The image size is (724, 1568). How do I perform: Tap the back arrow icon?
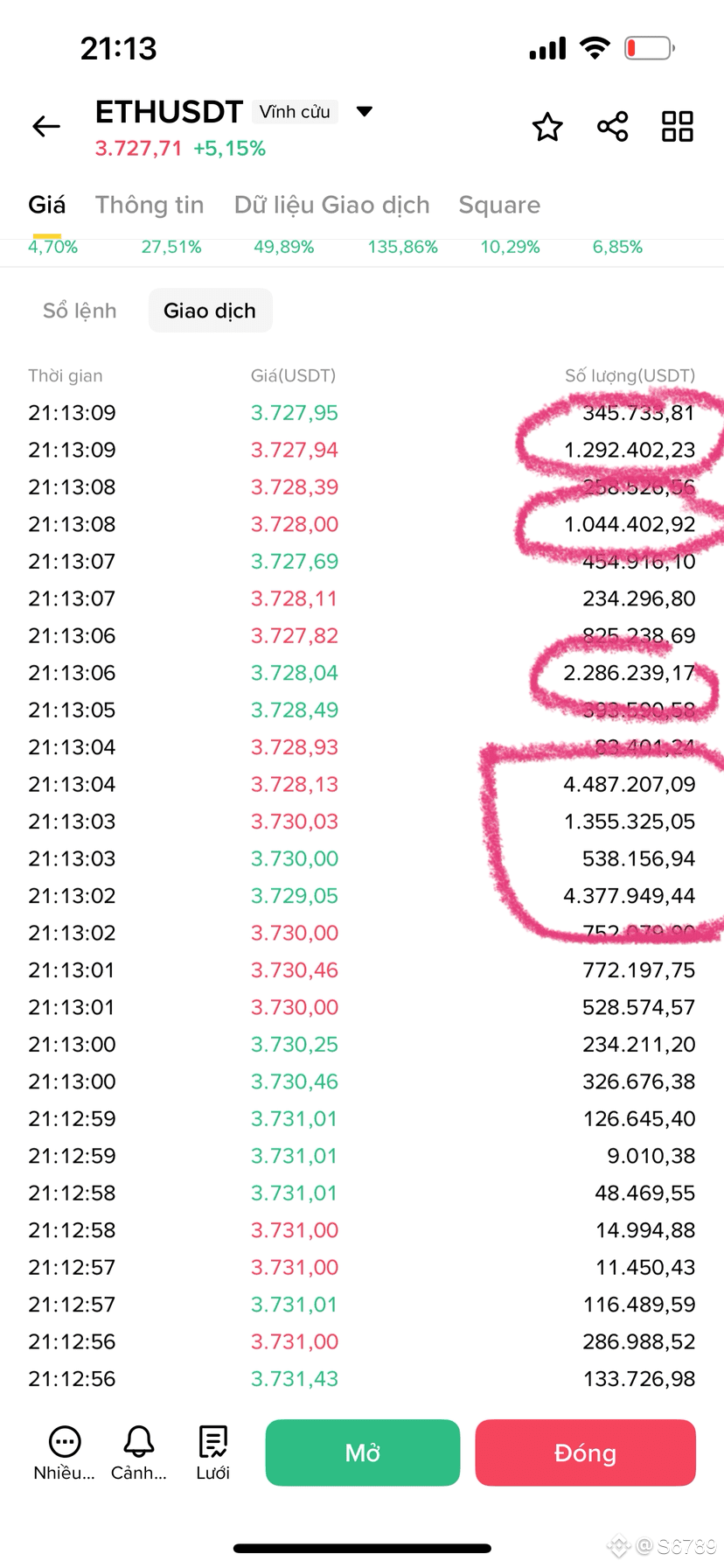click(x=46, y=127)
